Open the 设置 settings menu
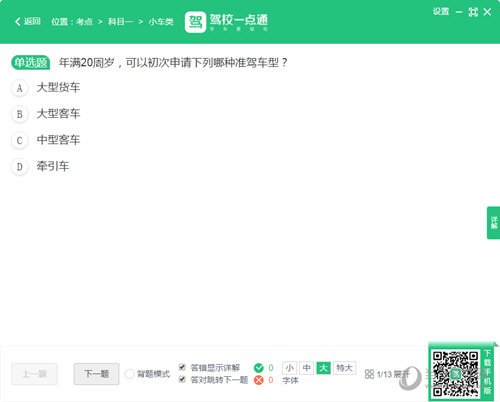 441,12
